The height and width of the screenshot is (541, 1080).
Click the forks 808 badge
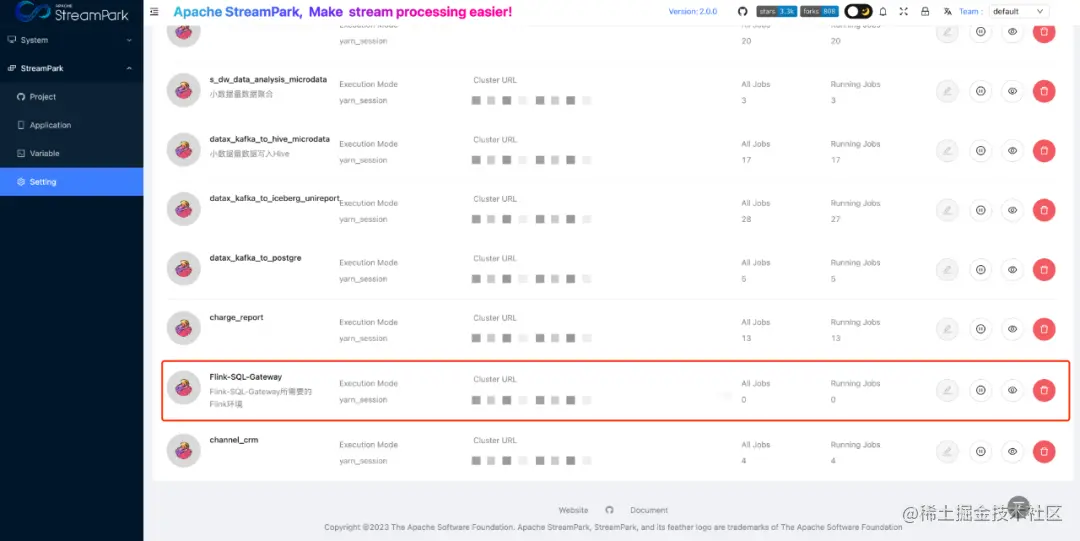point(820,12)
